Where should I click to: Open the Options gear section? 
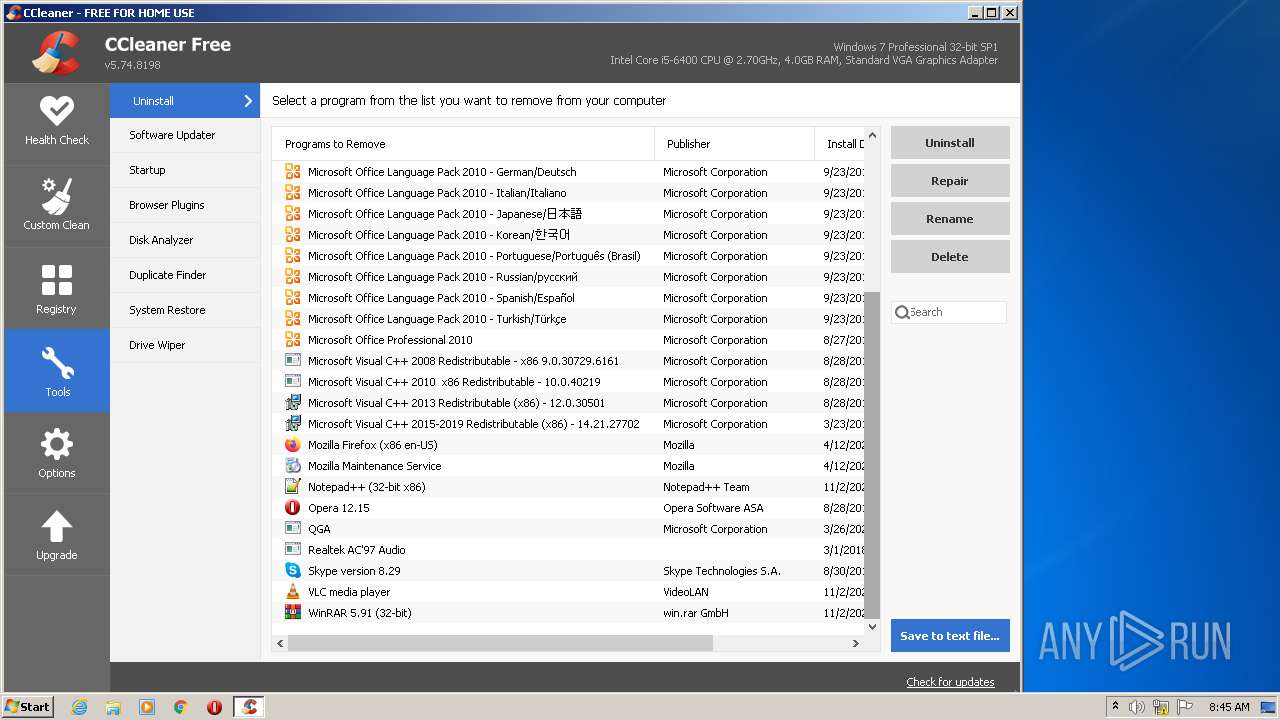[57, 453]
